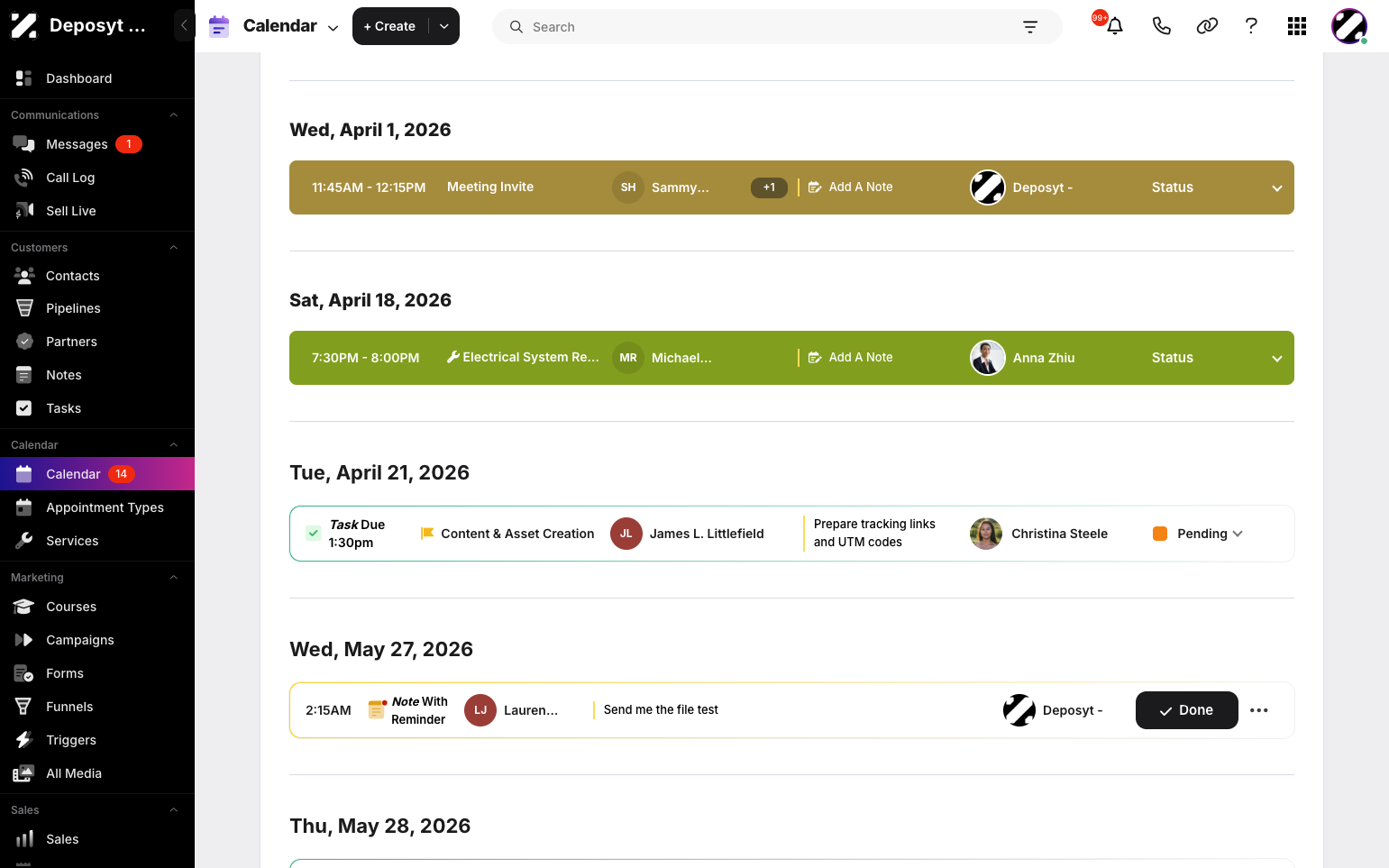The image size is (1389, 868).
Task: Click 'Send me the file test' note text
Action: click(661, 710)
